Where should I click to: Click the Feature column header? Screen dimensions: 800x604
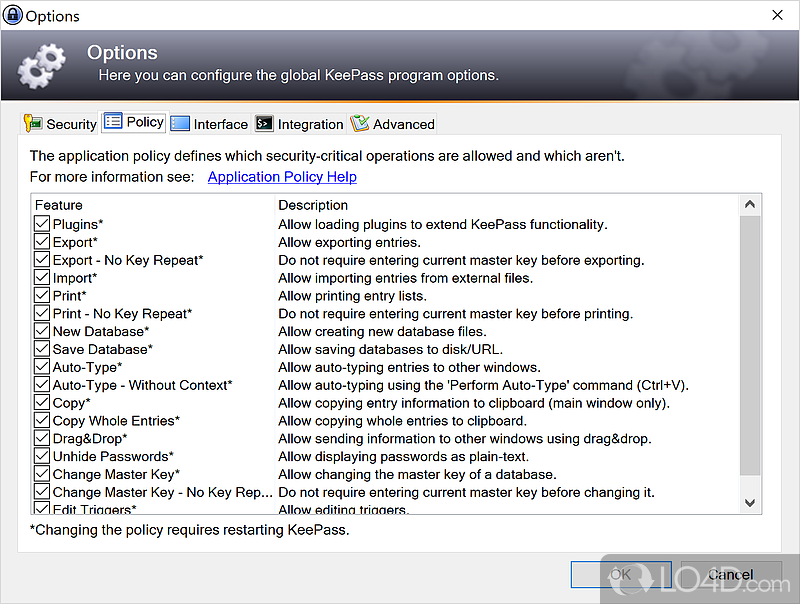click(x=59, y=205)
